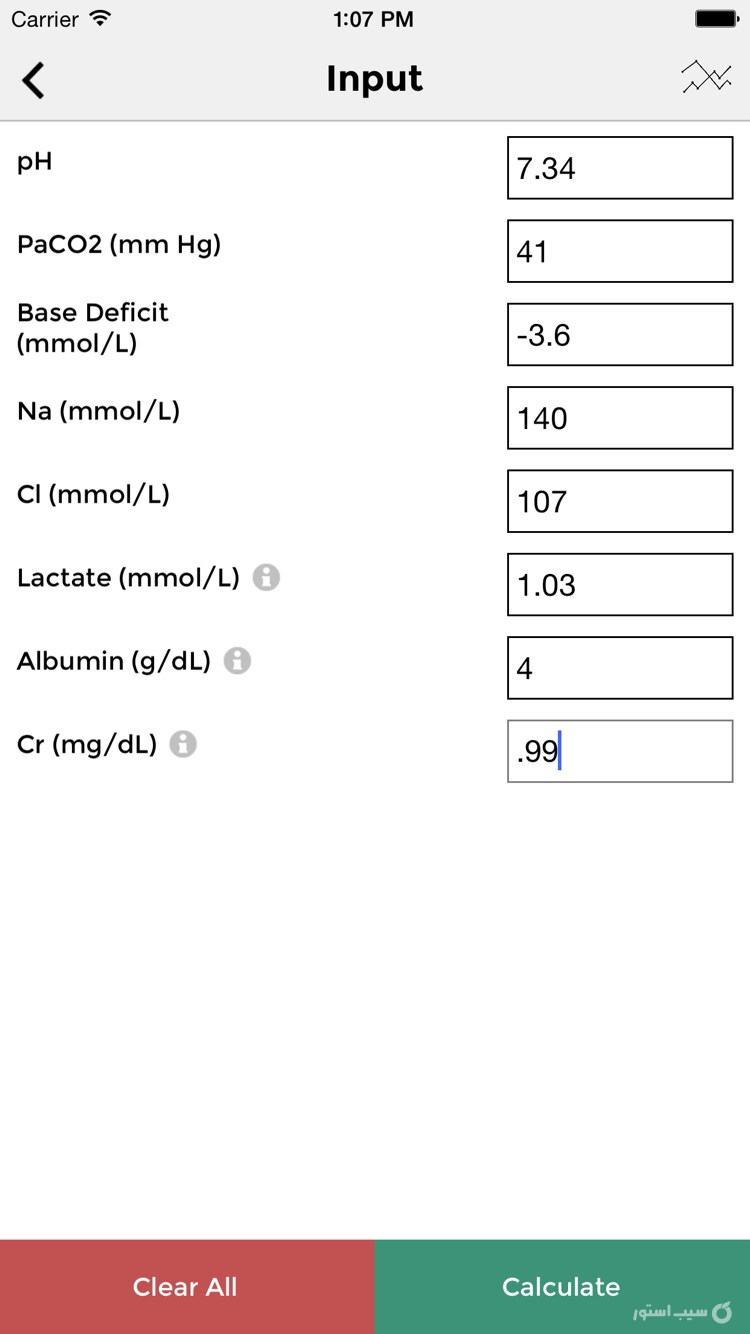Tap the back chevron arrow
The height and width of the screenshot is (1334, 750).
[33, 79]
